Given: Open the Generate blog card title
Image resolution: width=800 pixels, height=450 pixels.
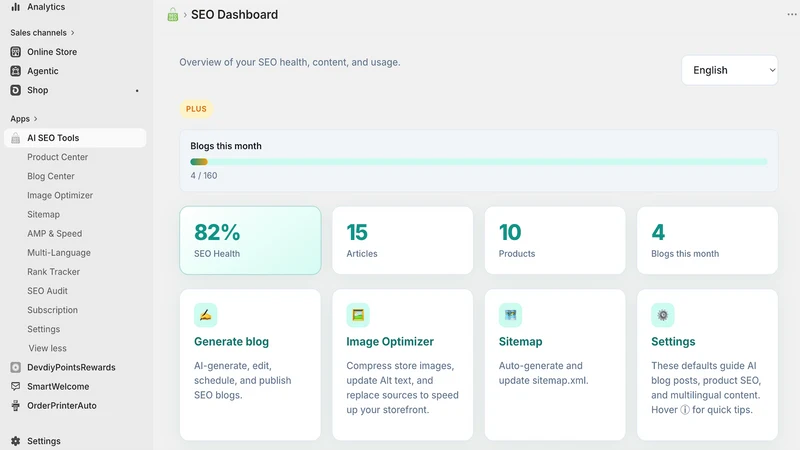Looking at the screenshot, I should 231,342.
